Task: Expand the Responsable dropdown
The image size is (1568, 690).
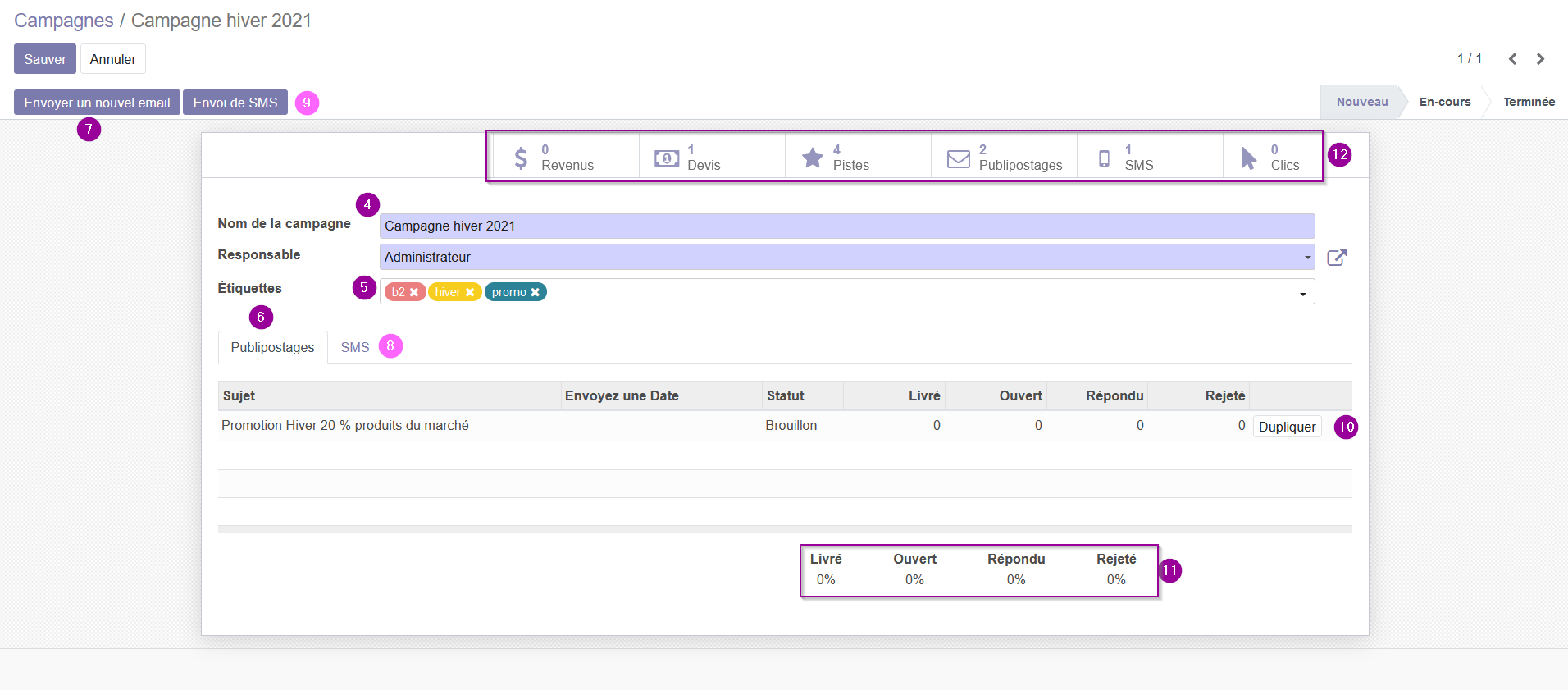Action: click(1307, 258)
